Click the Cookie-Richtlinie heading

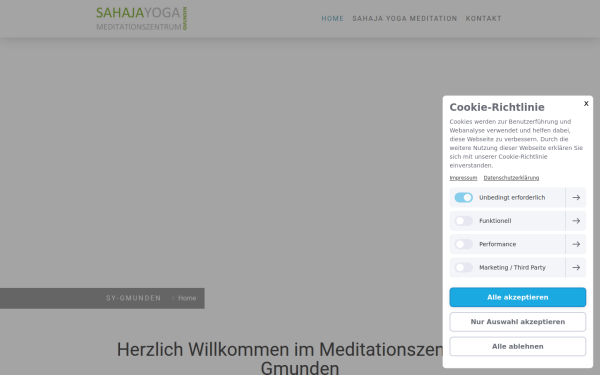click(497, 107)
